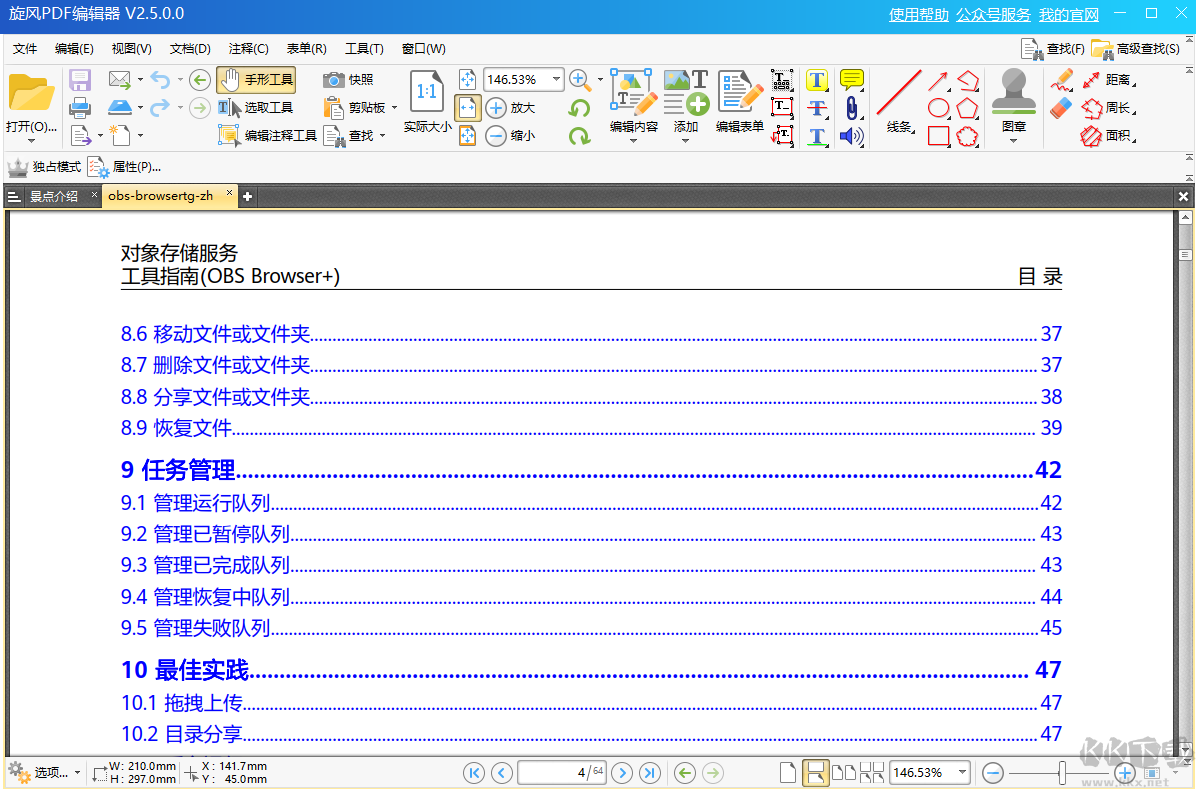Go to next page using the bottom arrow button
Viewport: 1196px width, 789px height.
pos(621,772)
